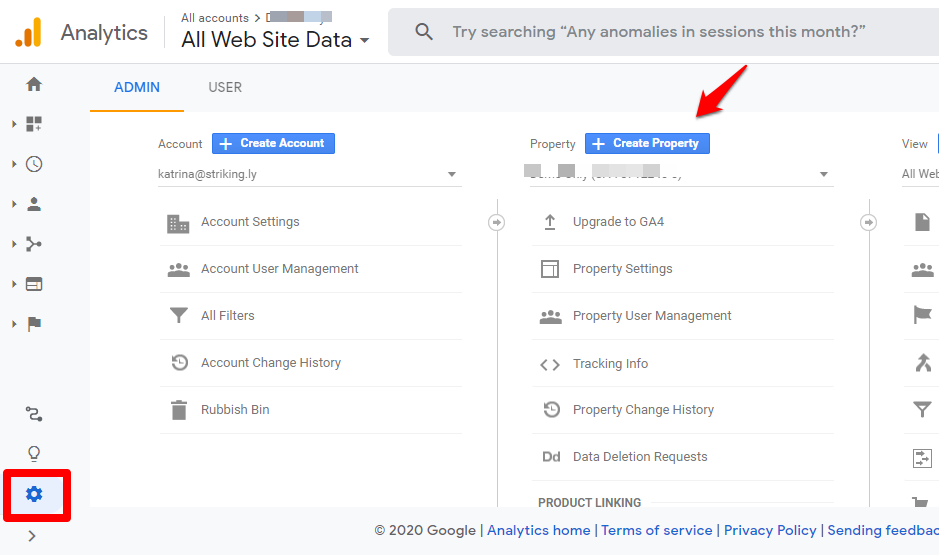
Task: Click the Create Property button
Action: coord(647,144)
